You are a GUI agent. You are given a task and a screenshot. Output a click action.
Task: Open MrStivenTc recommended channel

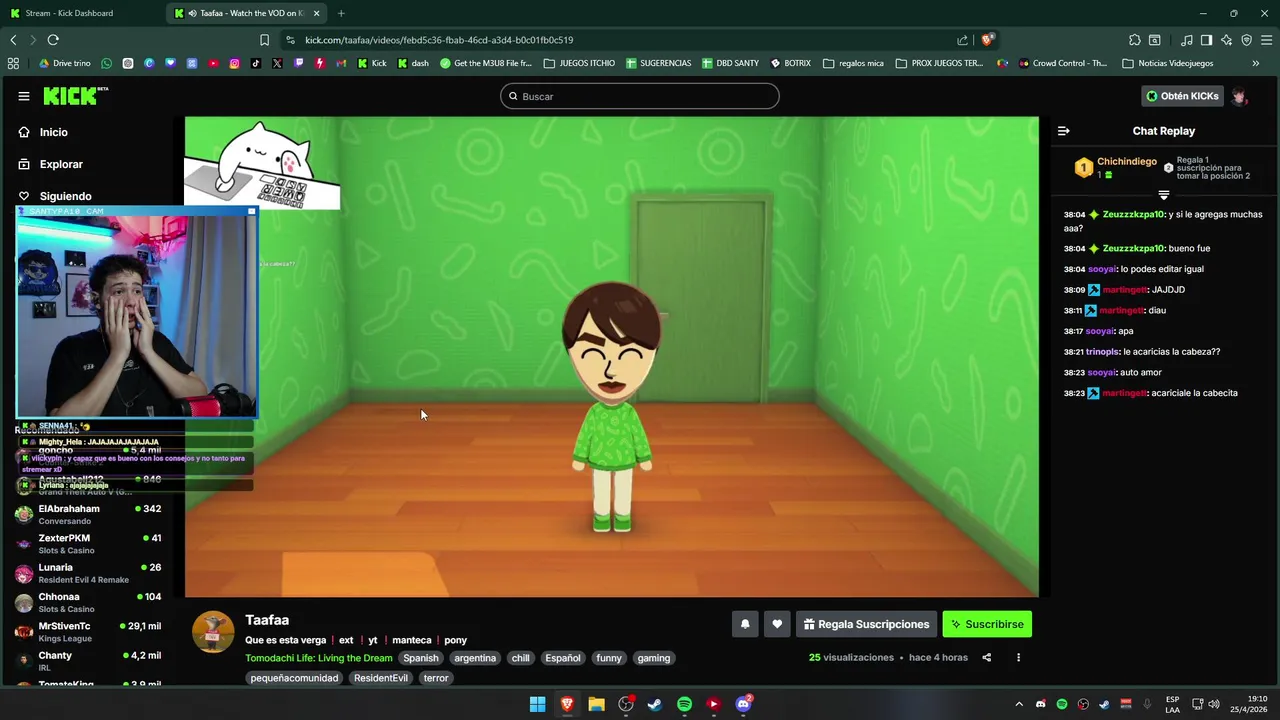tap(88, 631)
